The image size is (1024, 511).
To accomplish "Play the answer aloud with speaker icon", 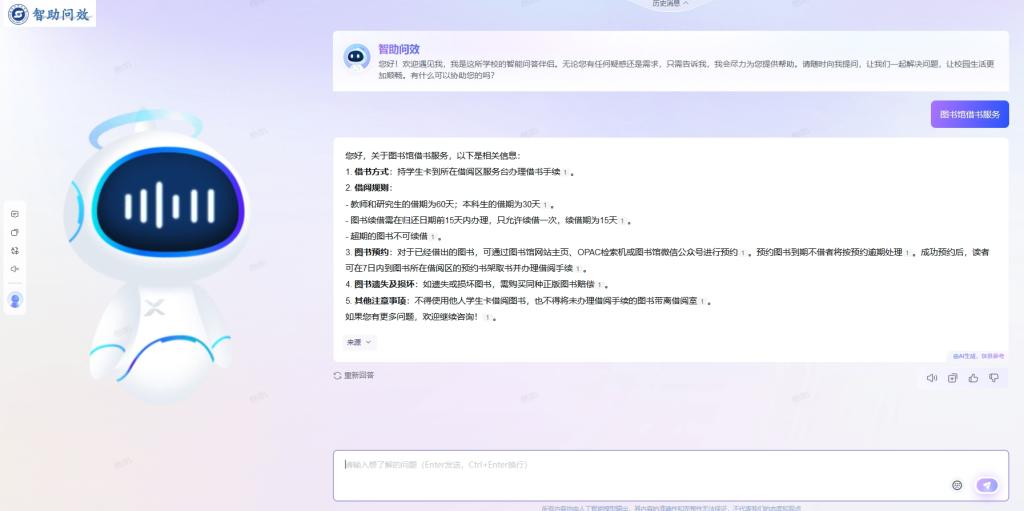I will click(x=932, y=378).
